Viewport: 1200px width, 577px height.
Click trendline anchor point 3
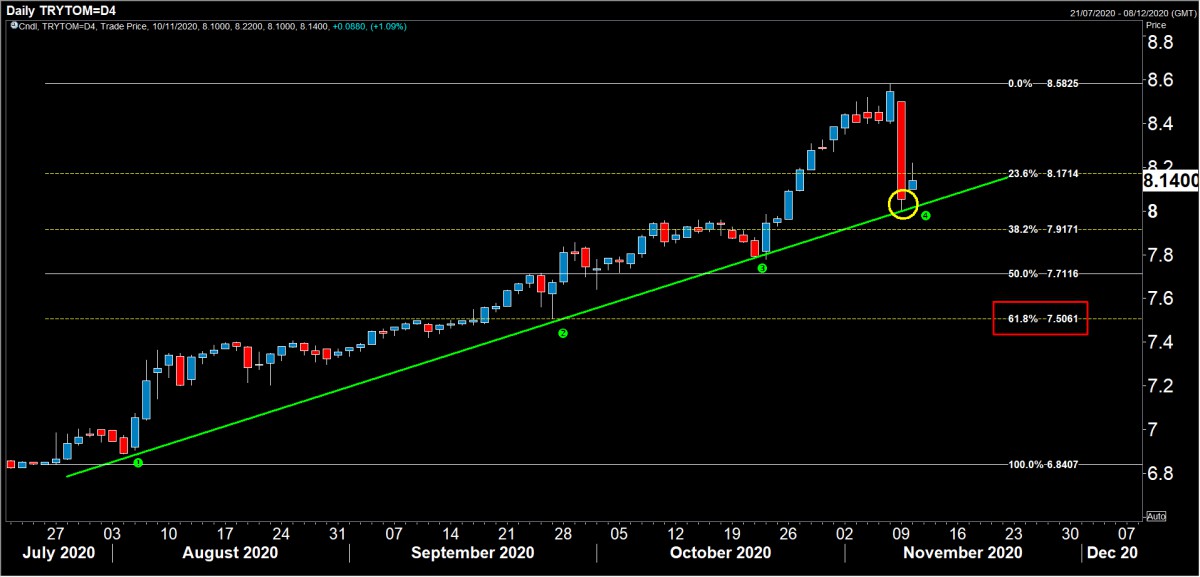[762, 268]
